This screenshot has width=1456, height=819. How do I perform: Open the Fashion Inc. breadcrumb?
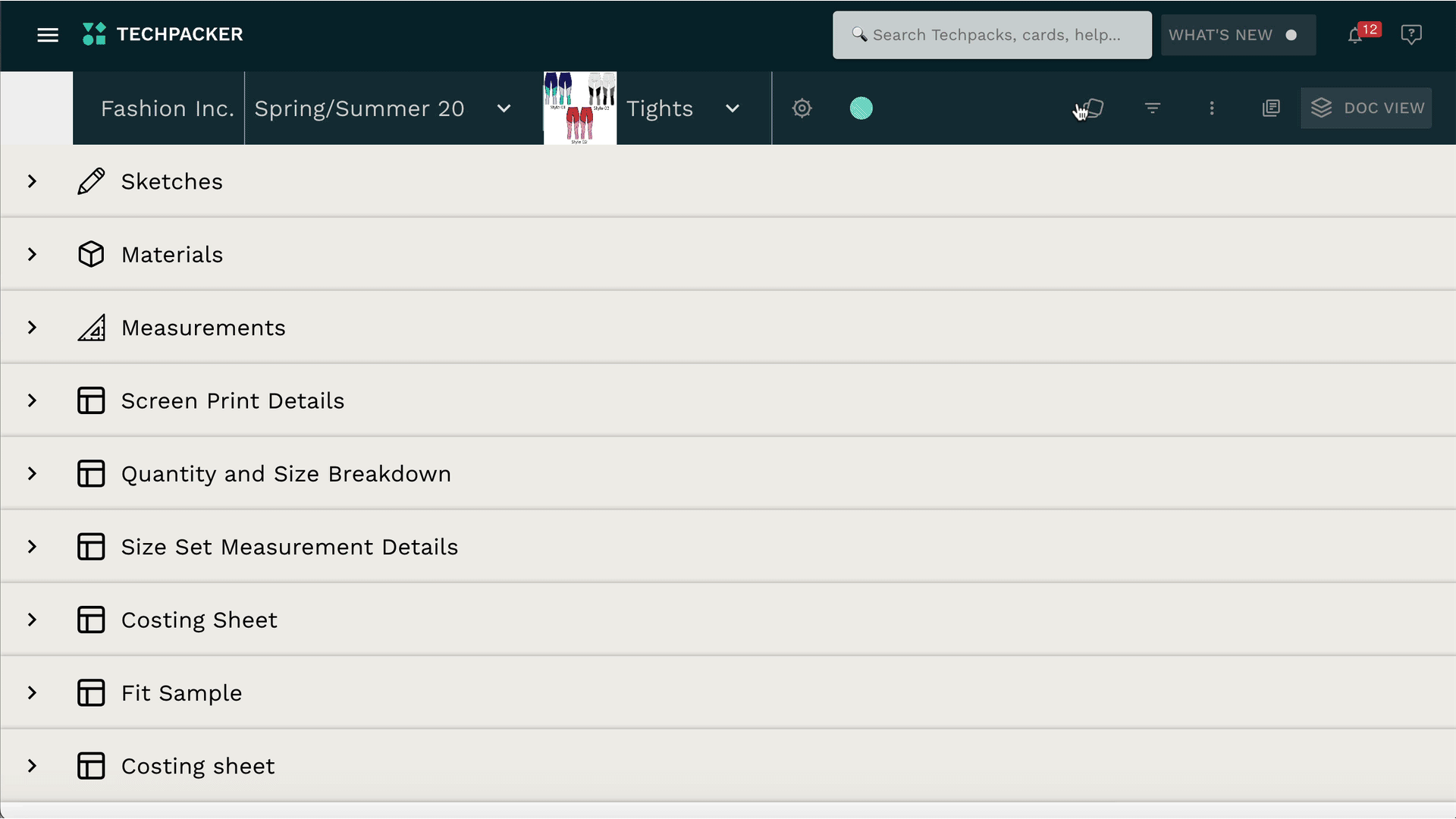(x=168, y=108)
